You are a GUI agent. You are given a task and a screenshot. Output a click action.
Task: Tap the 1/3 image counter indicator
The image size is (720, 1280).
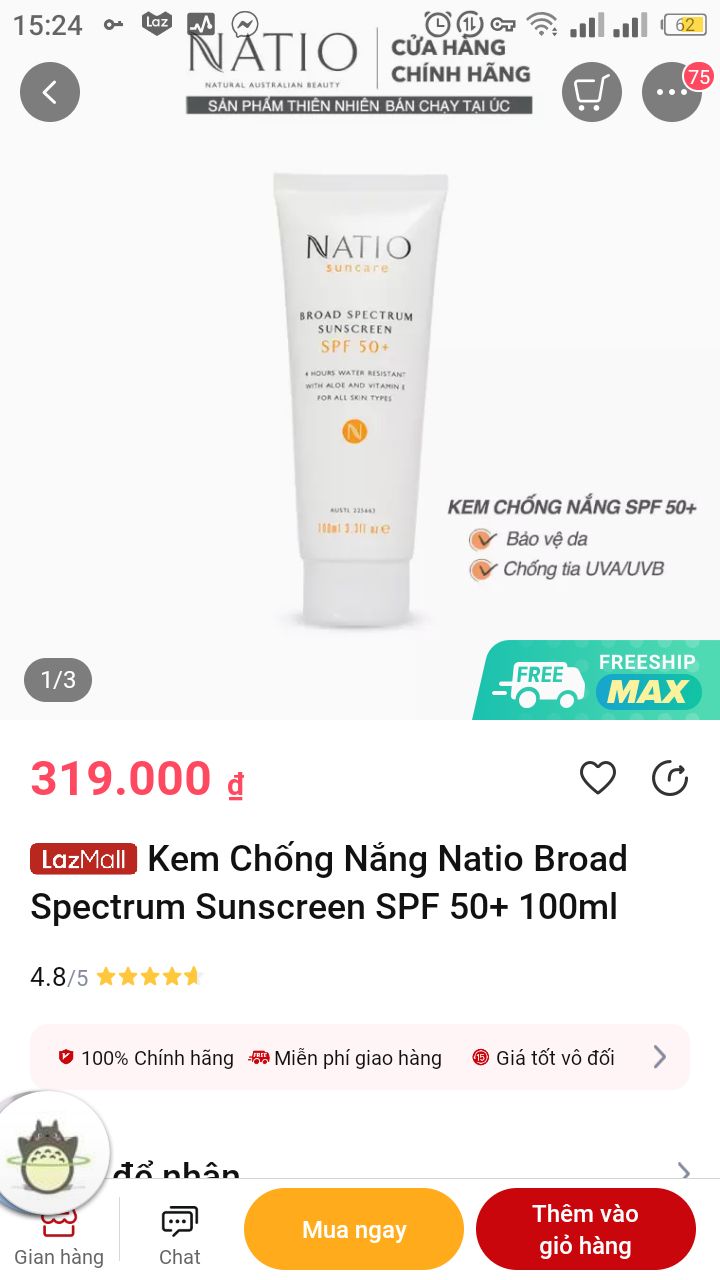pos(58,680)
